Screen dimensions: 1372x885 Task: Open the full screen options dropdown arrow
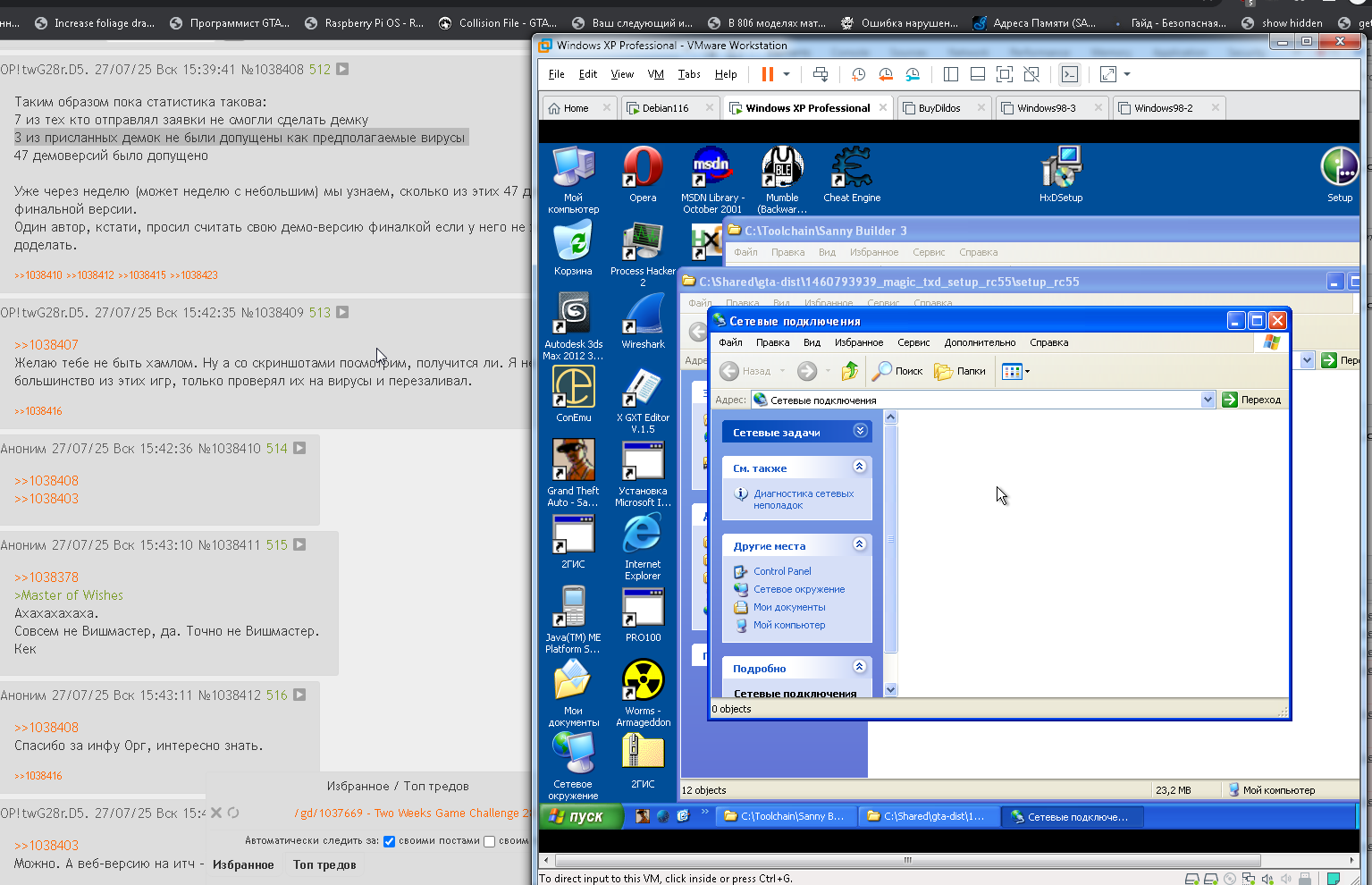pyautogui.click(x=1127, y=74)
